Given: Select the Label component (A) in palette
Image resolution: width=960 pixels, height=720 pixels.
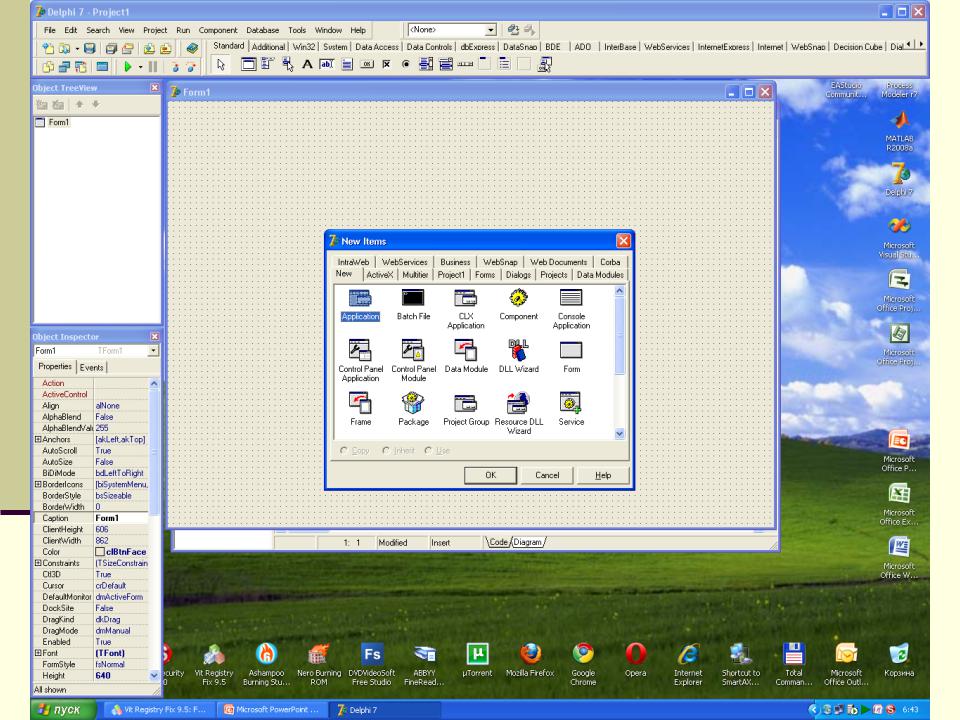Looking at the screenshot, I should 307,64.
